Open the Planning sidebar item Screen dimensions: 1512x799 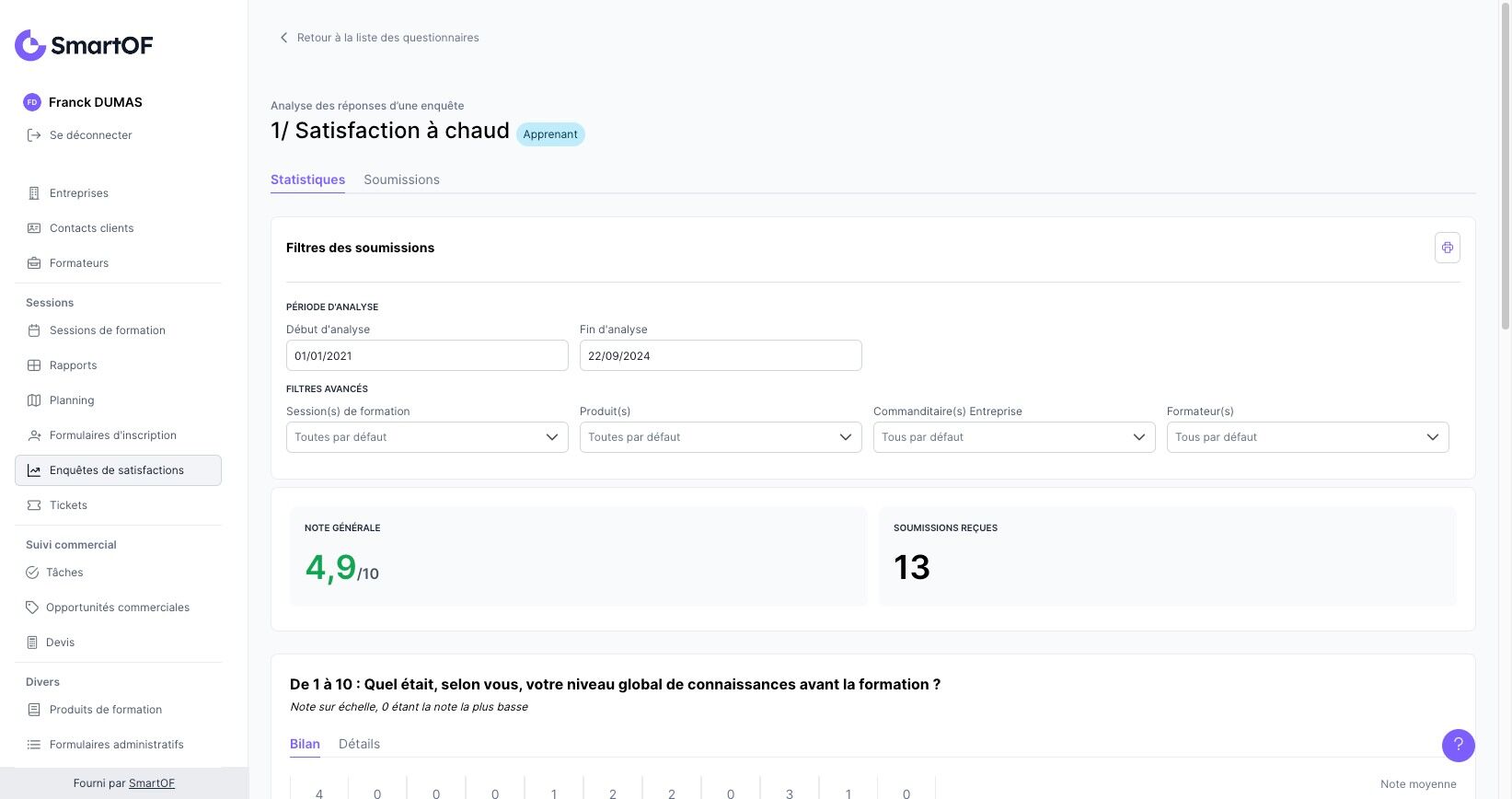pos(72,400)
